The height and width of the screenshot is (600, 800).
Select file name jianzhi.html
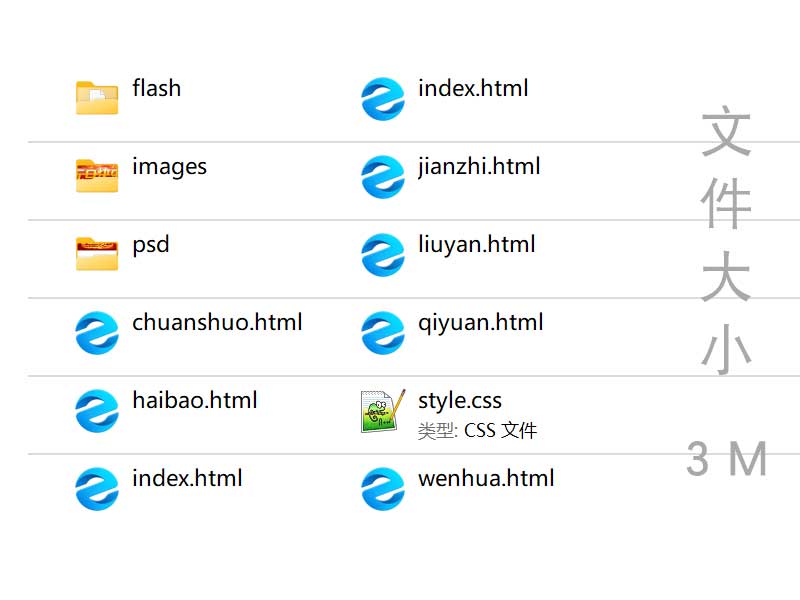point(479,167)
